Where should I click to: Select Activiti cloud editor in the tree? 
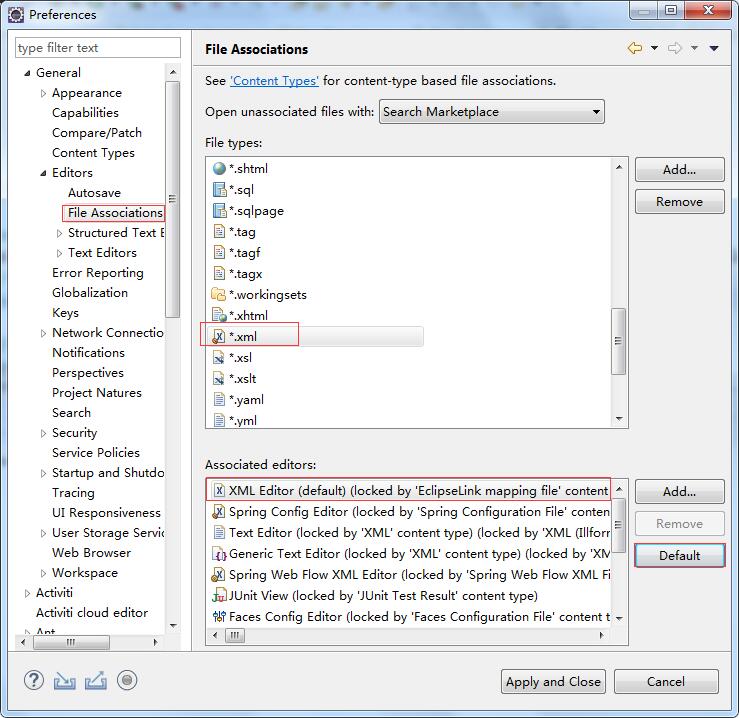click(x=92, y=612)
